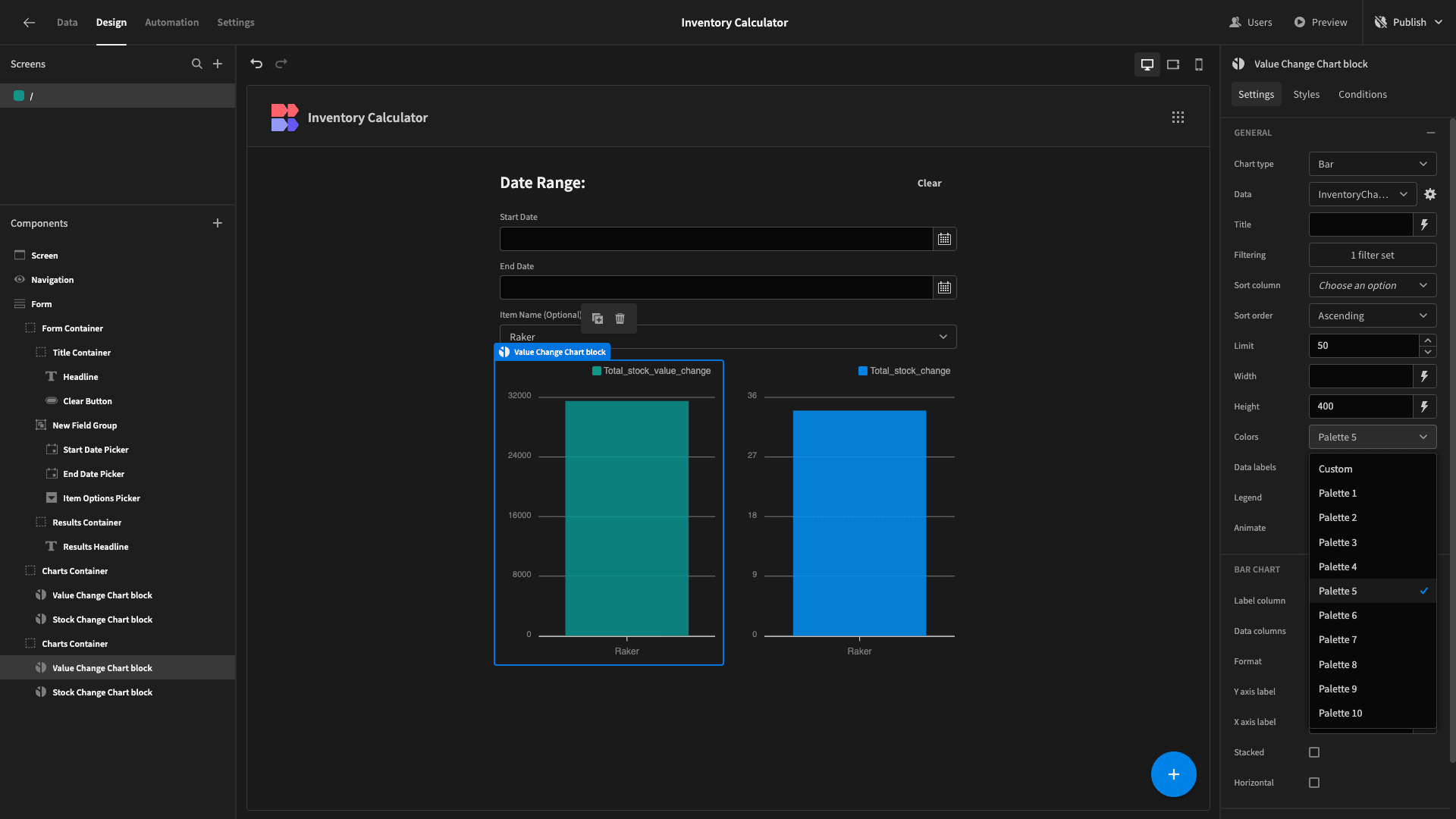Open Title binding lightning icon

click(x=1425, y=224)
